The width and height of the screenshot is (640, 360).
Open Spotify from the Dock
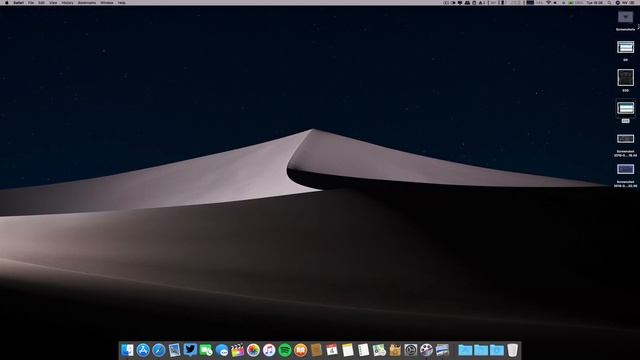284,350
